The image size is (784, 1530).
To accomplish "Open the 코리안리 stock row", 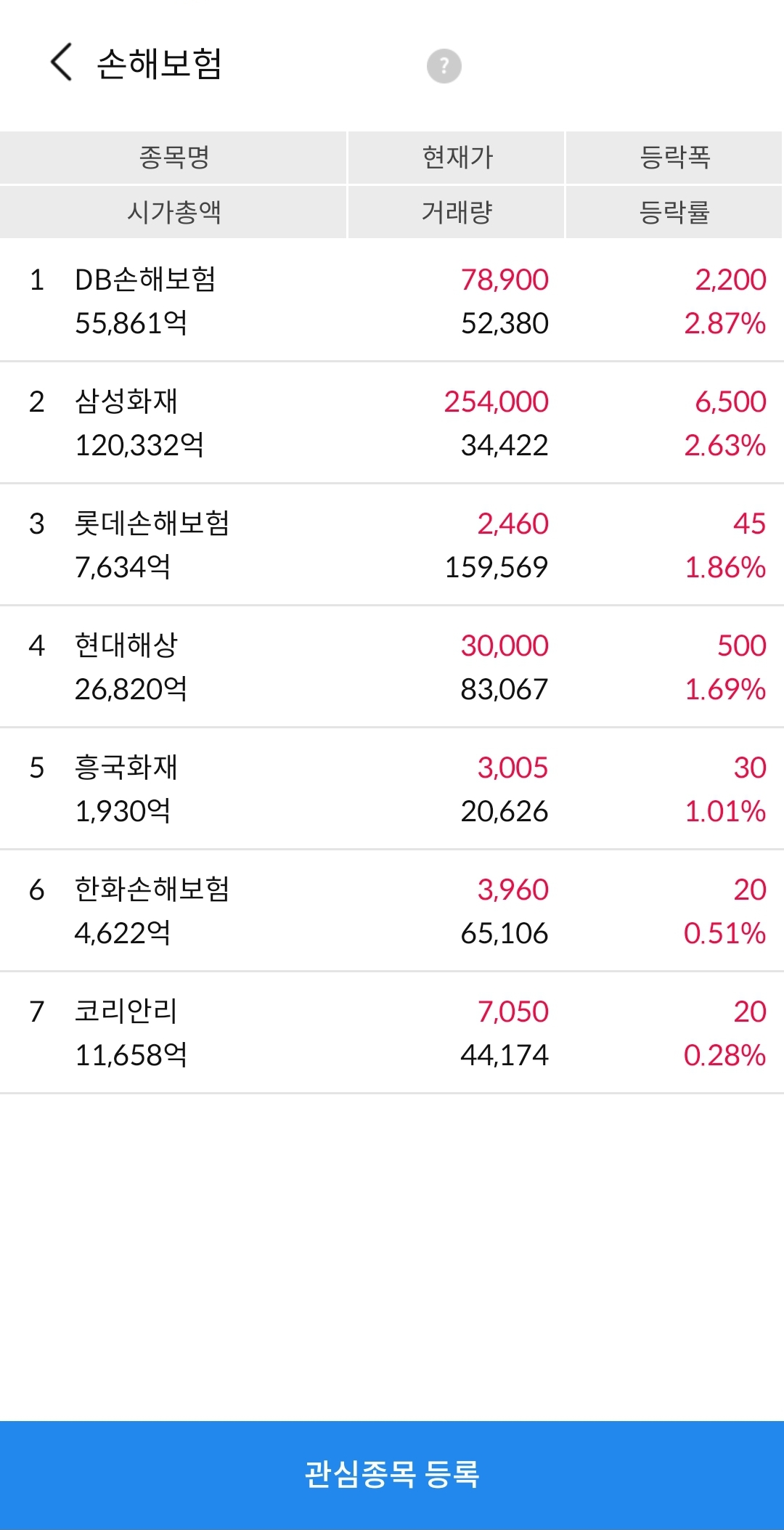I will [392, 1033].
